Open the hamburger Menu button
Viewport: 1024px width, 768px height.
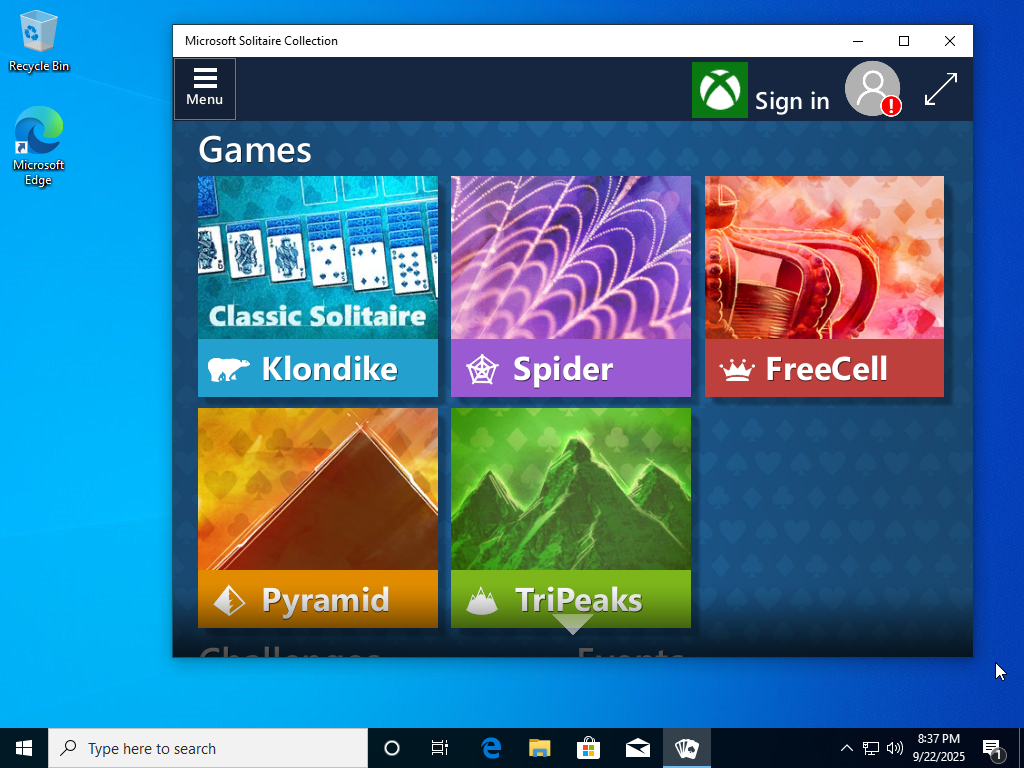(x=204, y=88)
